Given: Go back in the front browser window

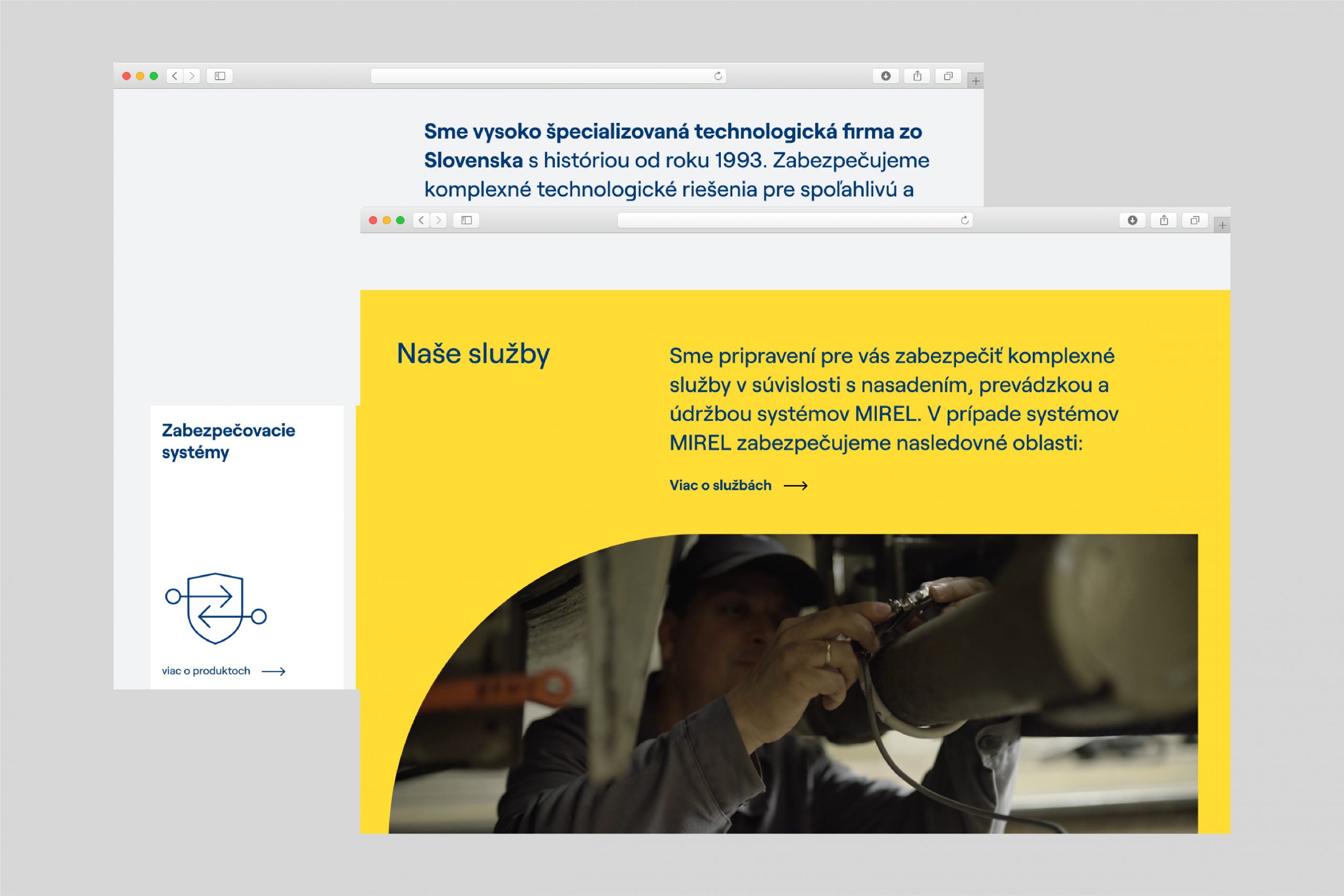Looking at the screenshot, I should pyautogui.click(x=422, y=220).
